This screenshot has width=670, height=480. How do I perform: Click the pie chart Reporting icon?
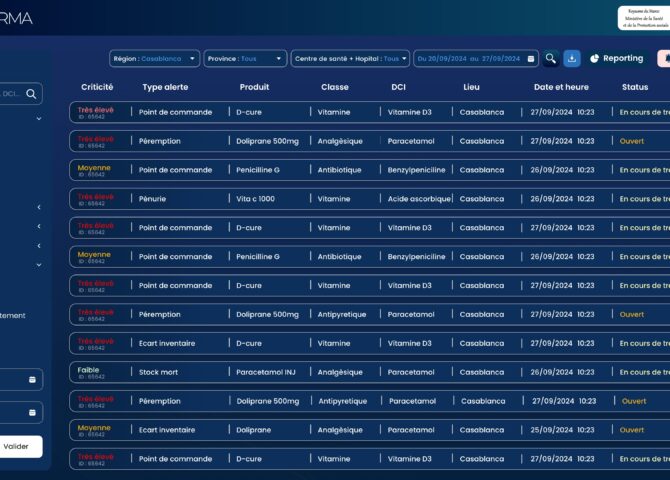(594, 59)
